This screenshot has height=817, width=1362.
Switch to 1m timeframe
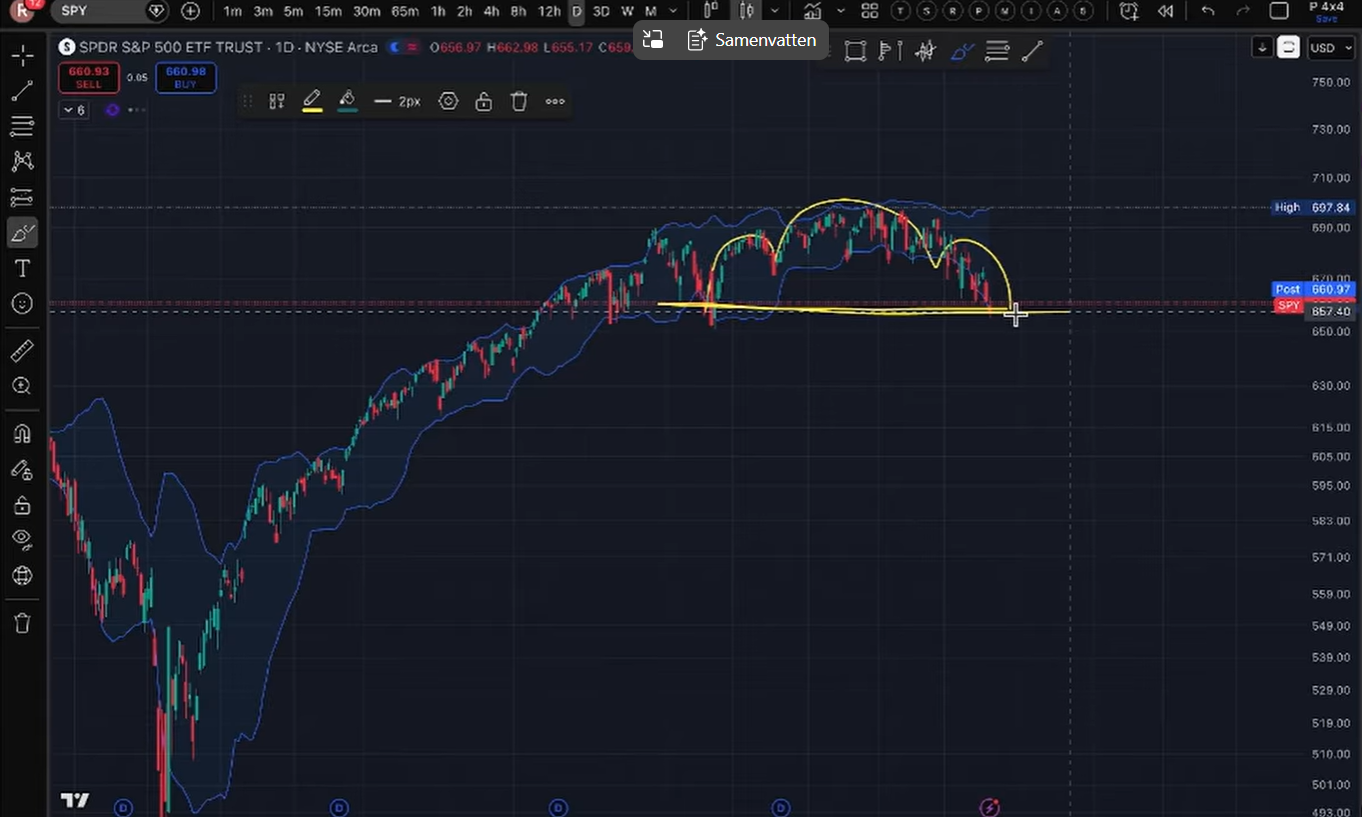[x=232, y=11]
